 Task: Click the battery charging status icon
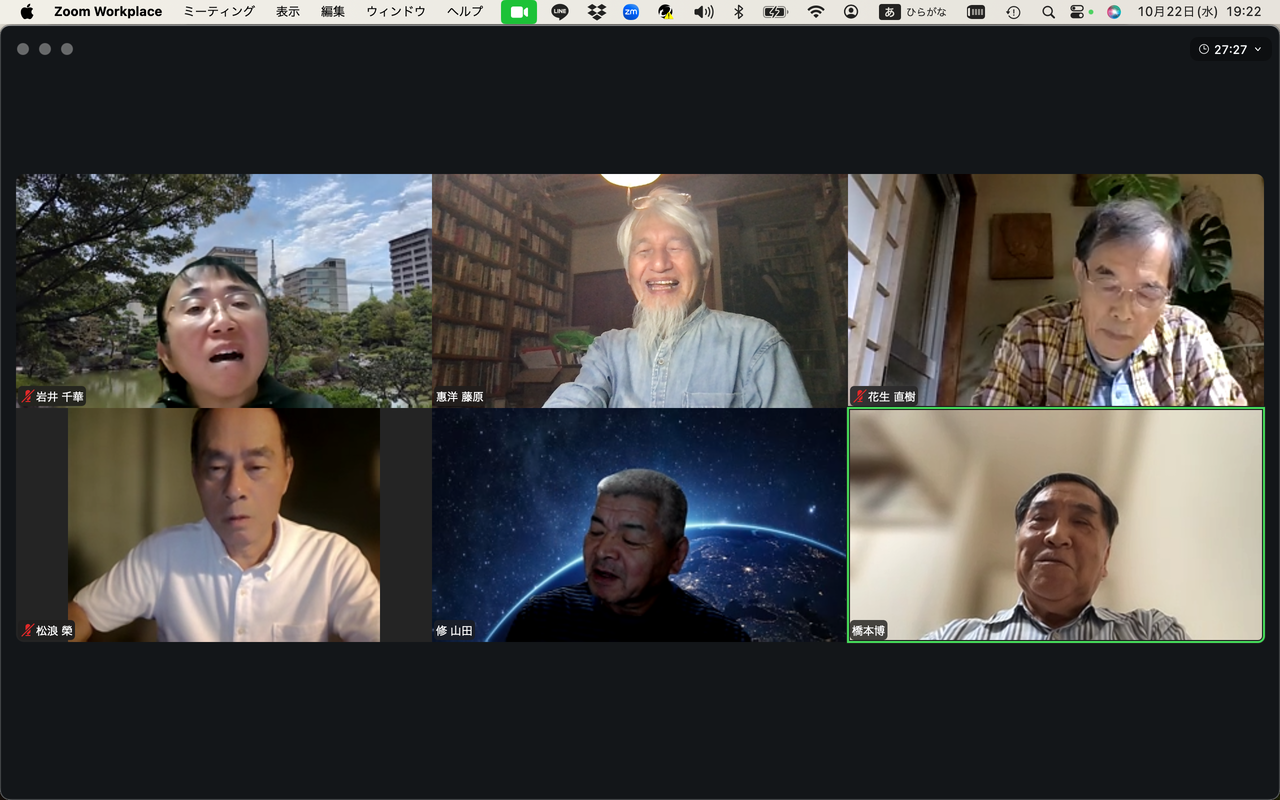tap(775, 12)
